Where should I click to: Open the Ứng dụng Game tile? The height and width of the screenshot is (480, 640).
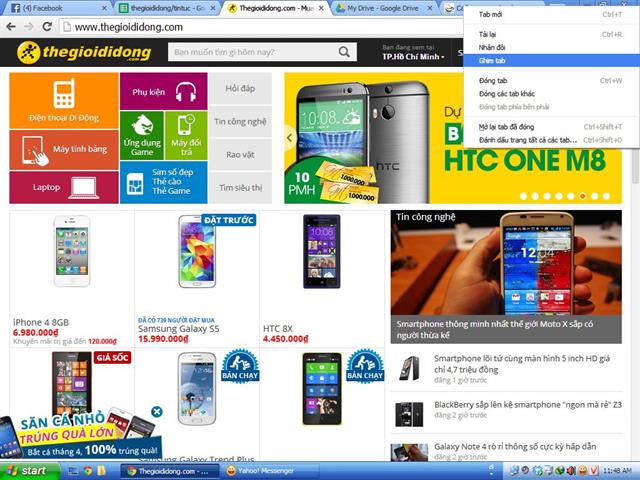(x=142, y=136)
